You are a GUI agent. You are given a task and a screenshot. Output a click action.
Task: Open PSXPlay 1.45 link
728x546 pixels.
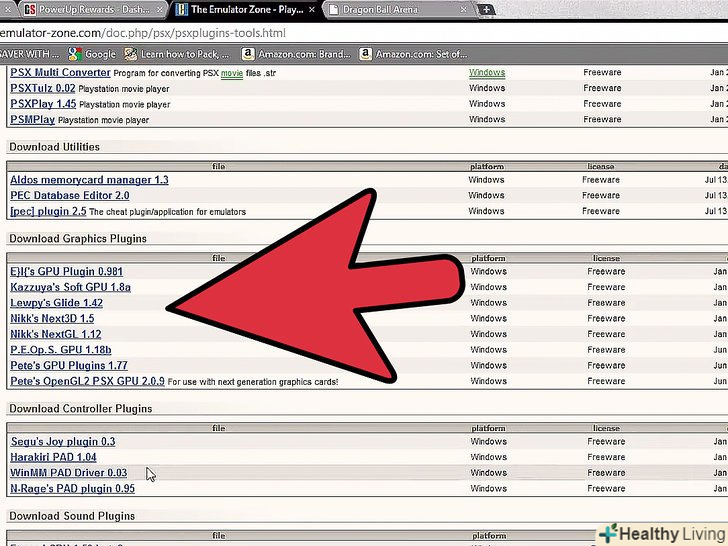coord(43,104)
